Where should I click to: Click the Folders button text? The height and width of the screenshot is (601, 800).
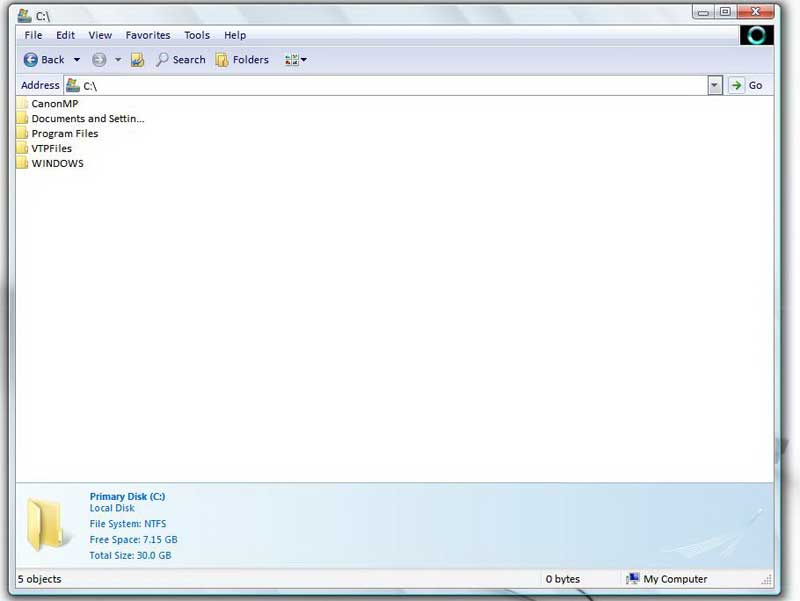coord(251,60)
